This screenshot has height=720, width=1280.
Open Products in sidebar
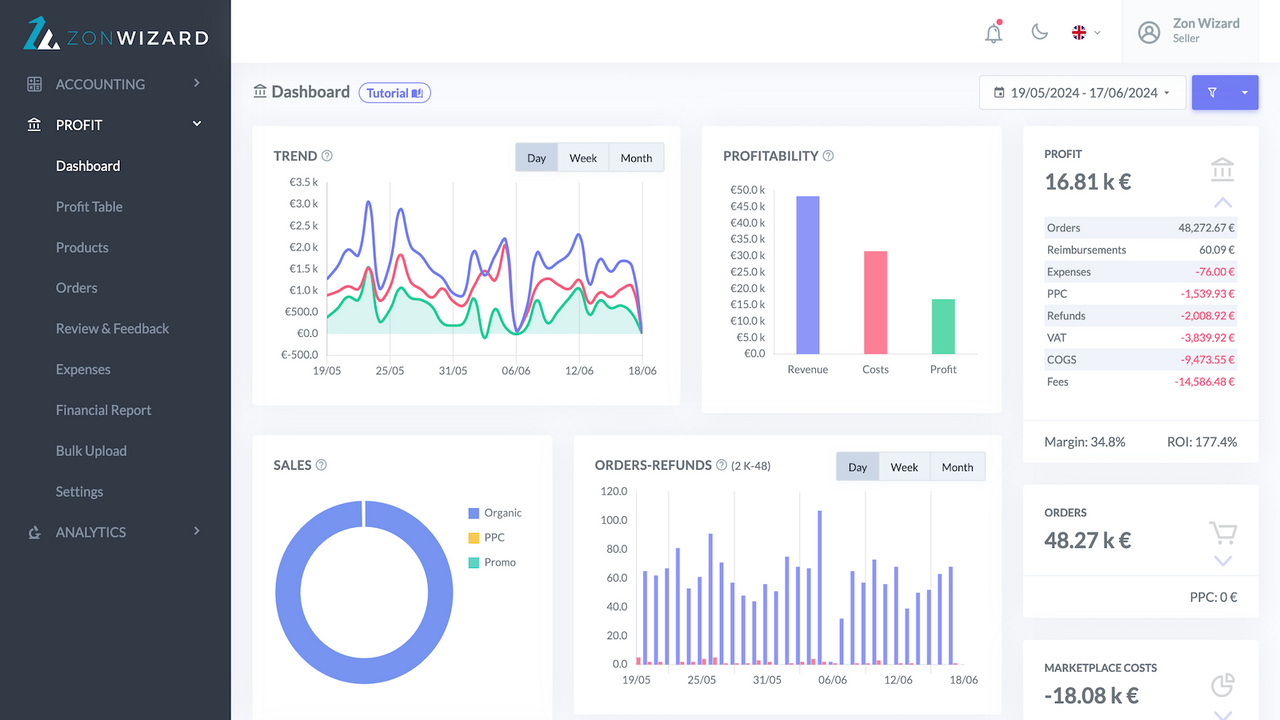click(82, 248)
